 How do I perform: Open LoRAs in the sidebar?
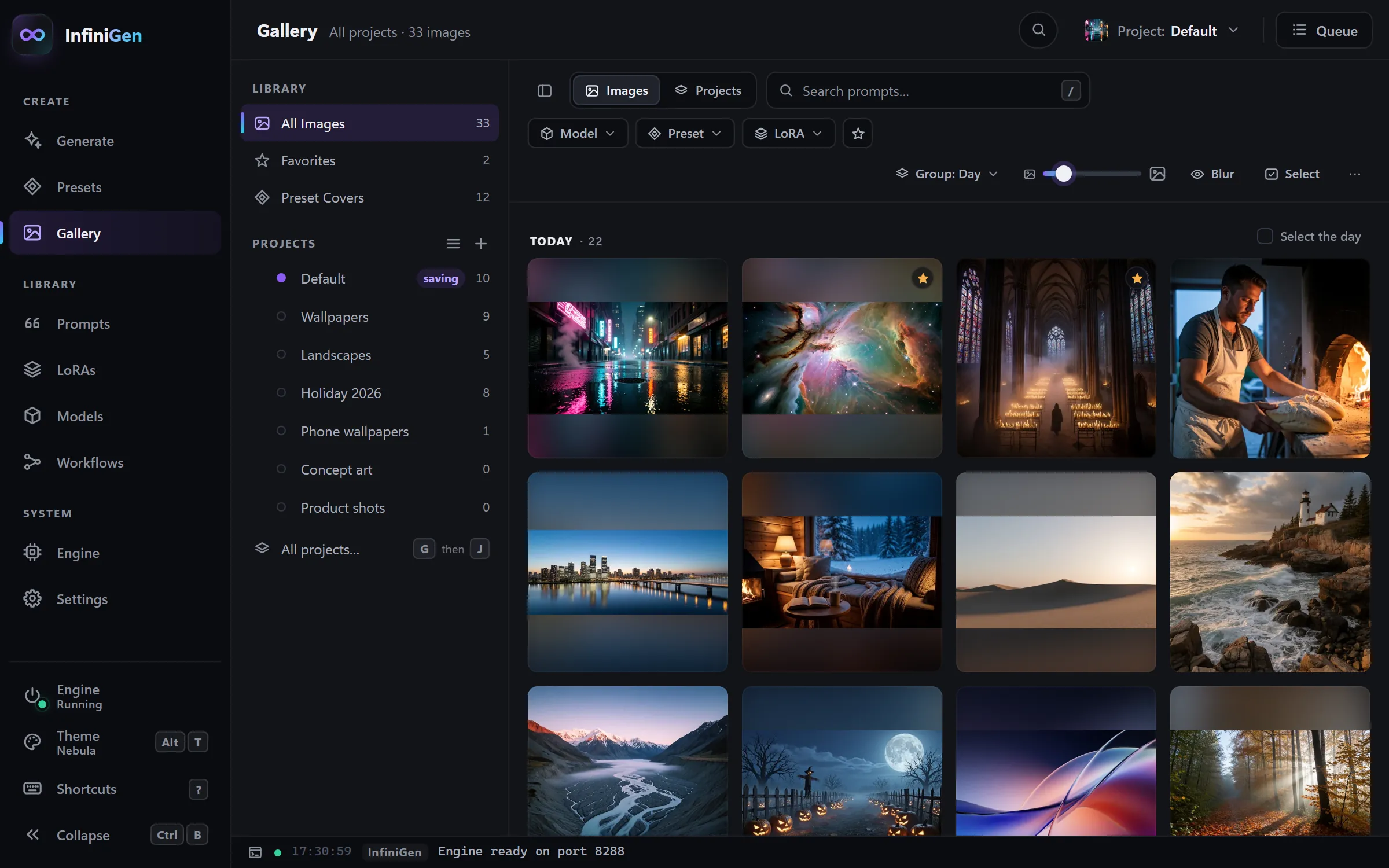115,370
